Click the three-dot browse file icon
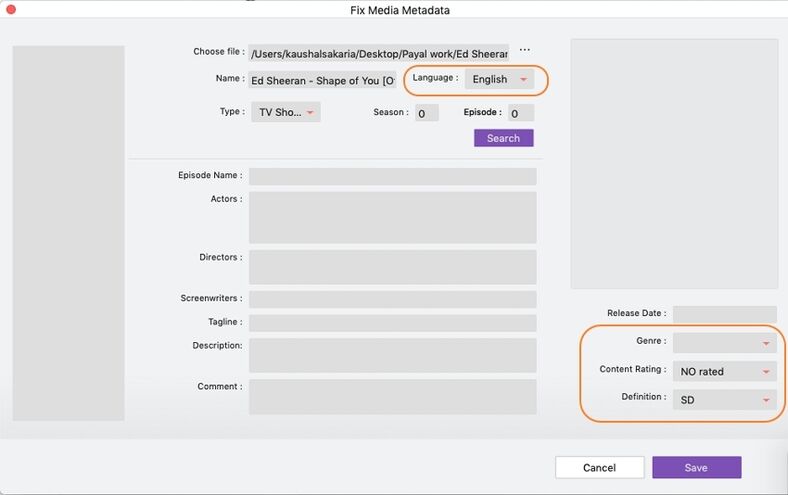The width and height of the screenshot is (788, 495). pos(524,51)
